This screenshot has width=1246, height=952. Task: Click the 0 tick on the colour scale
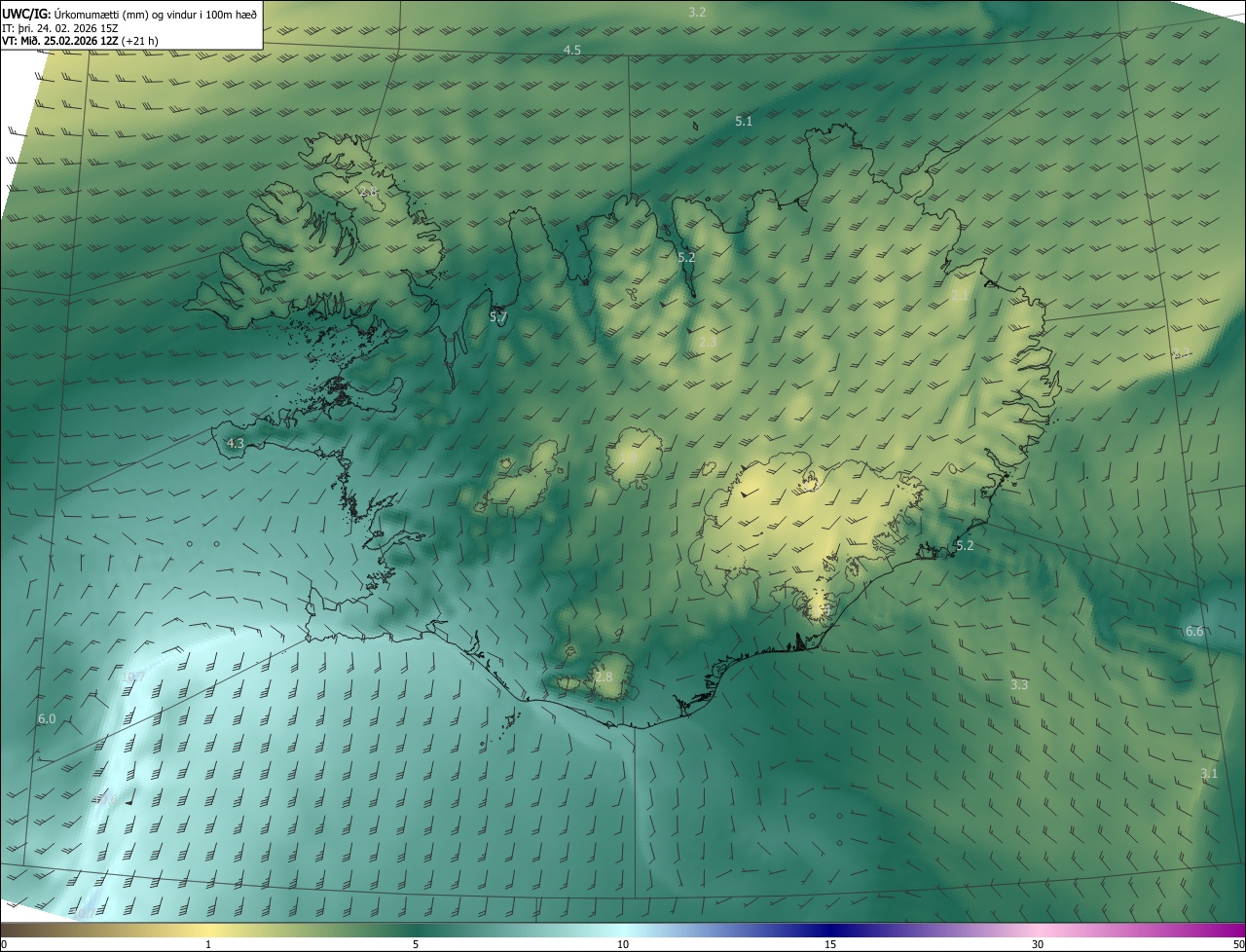pyautogui.click(x=4, y=944)
